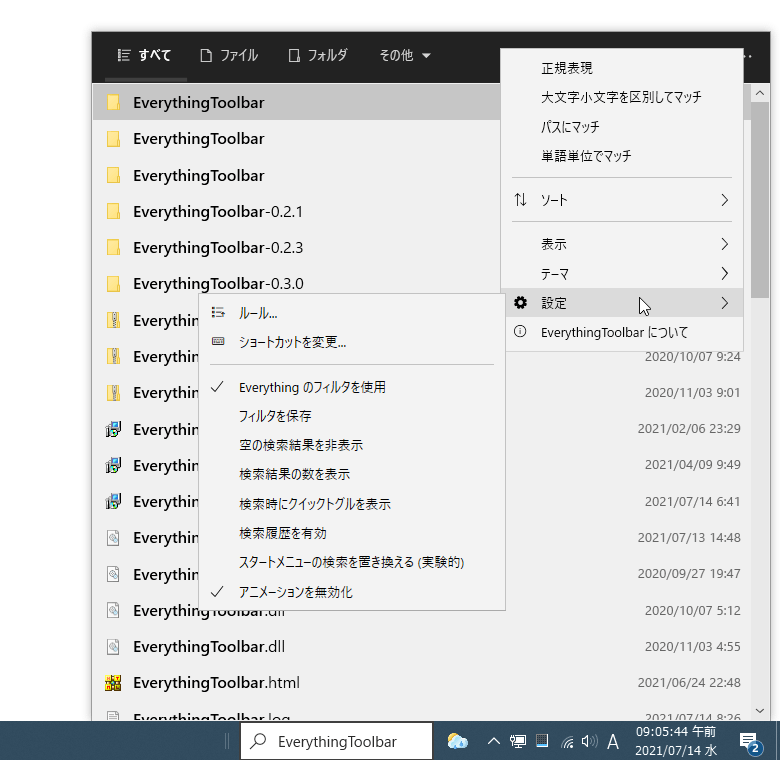Click the date 2021/06/24 22:48

689,682
